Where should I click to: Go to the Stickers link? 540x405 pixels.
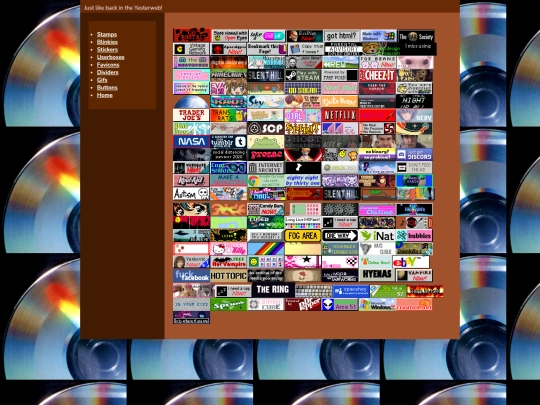click(107, 50)
